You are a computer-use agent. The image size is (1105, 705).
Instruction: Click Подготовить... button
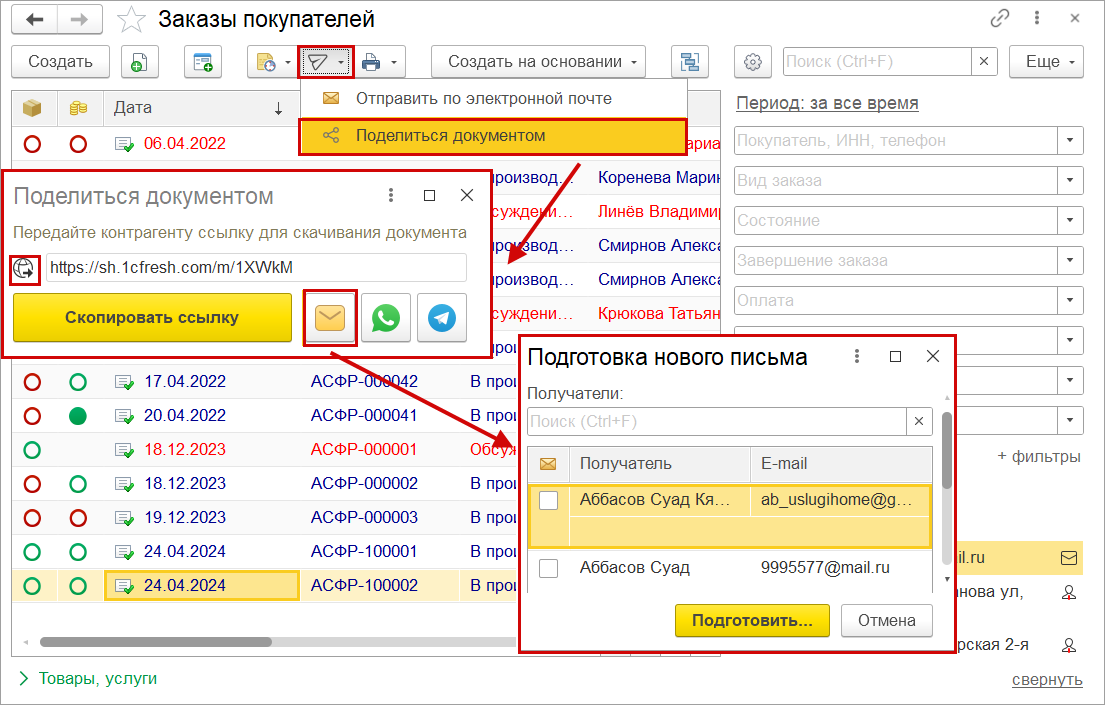pyautogui.click(x=752, y=620)
